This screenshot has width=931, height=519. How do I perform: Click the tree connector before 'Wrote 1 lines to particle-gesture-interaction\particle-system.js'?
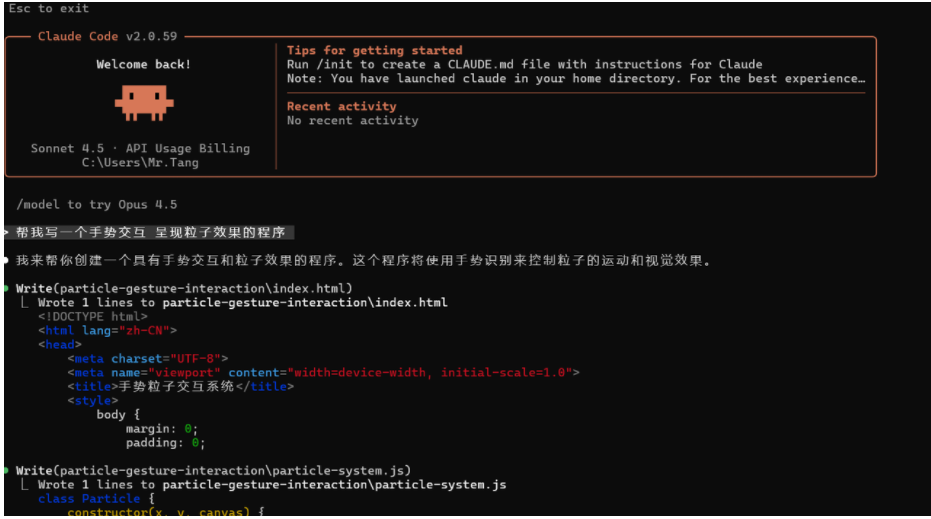pos(25,484)
